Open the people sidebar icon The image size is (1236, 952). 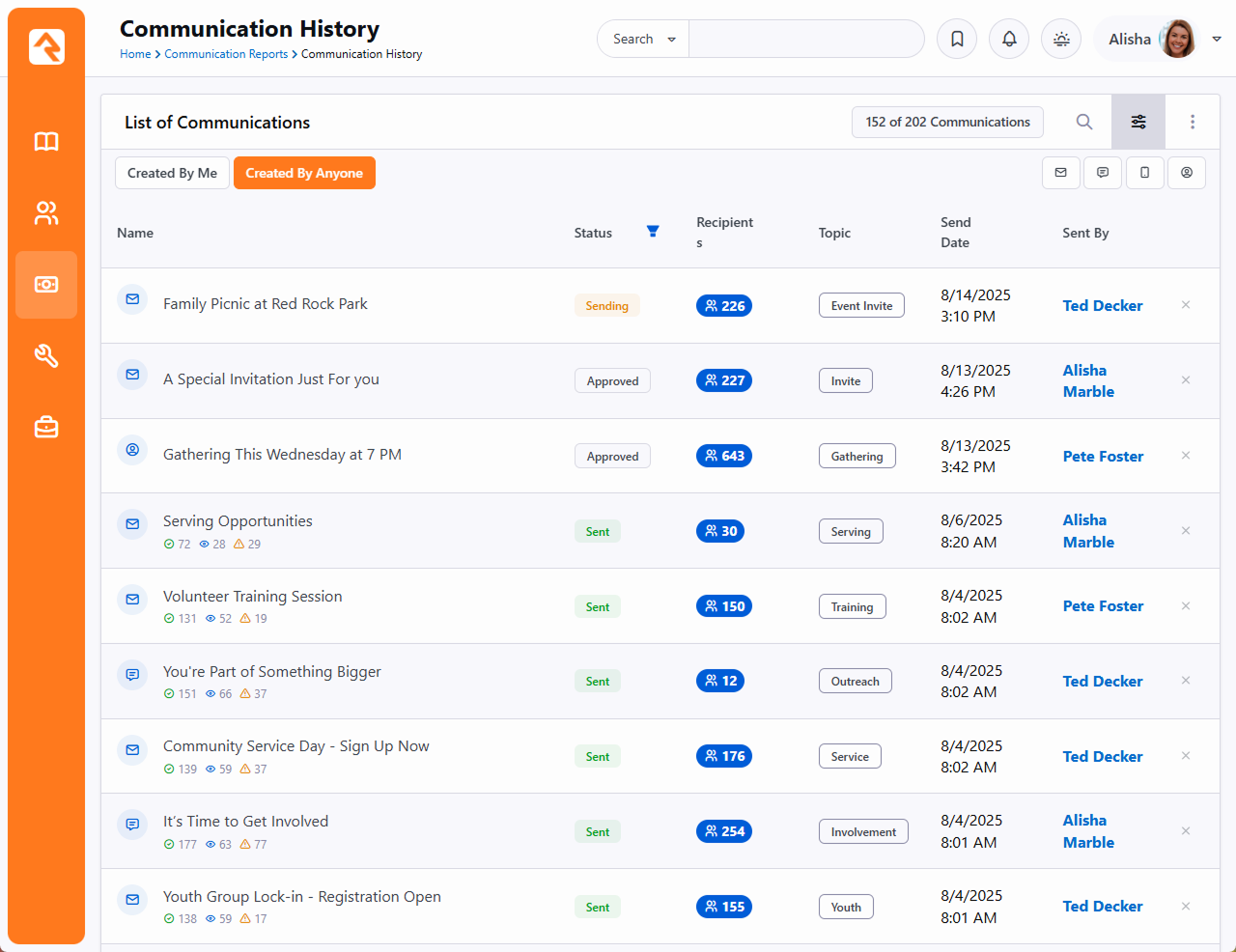46,213
